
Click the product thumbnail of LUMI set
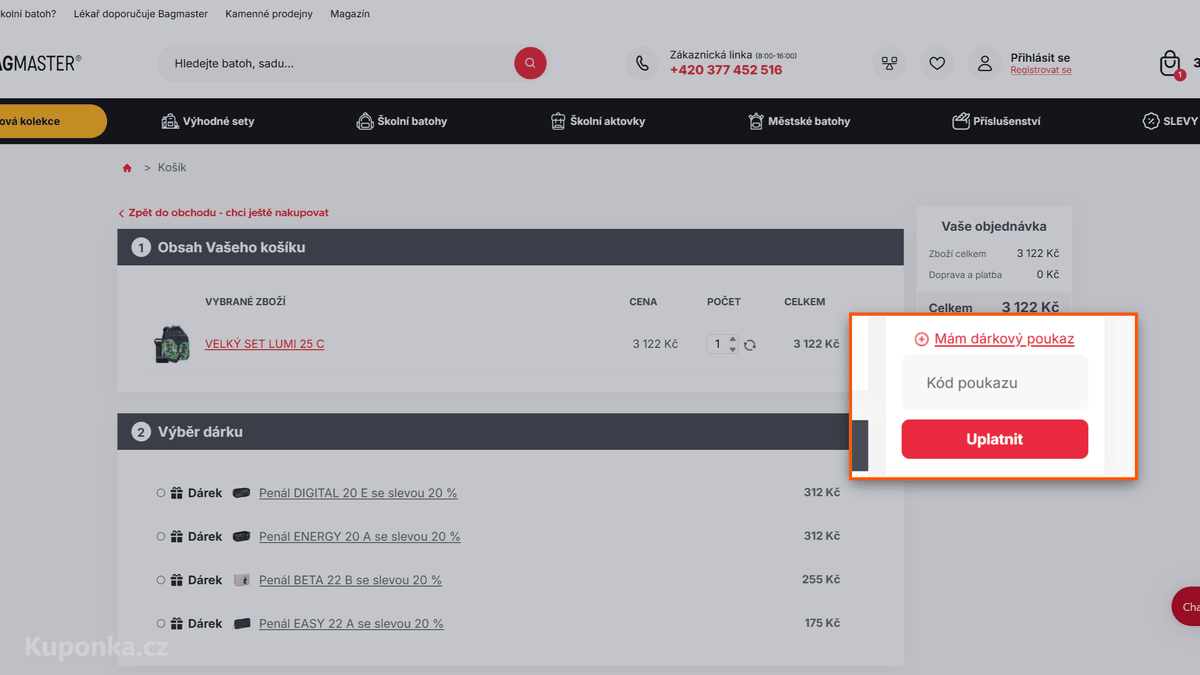click(x=172, y=344)
